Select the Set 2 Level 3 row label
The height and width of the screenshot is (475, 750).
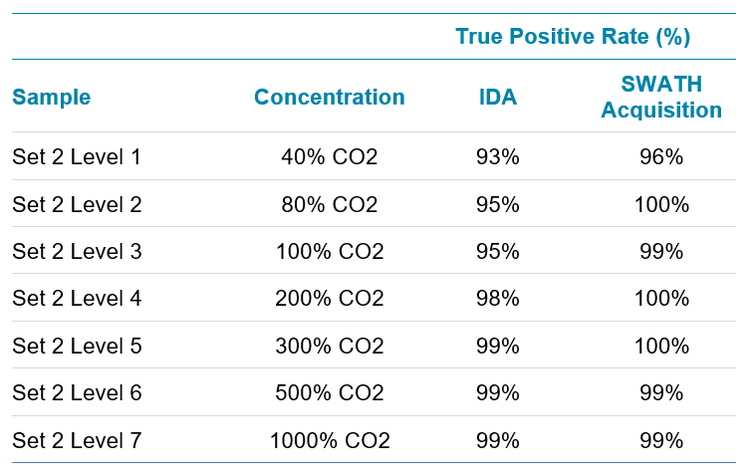click(x=77, y=251)
